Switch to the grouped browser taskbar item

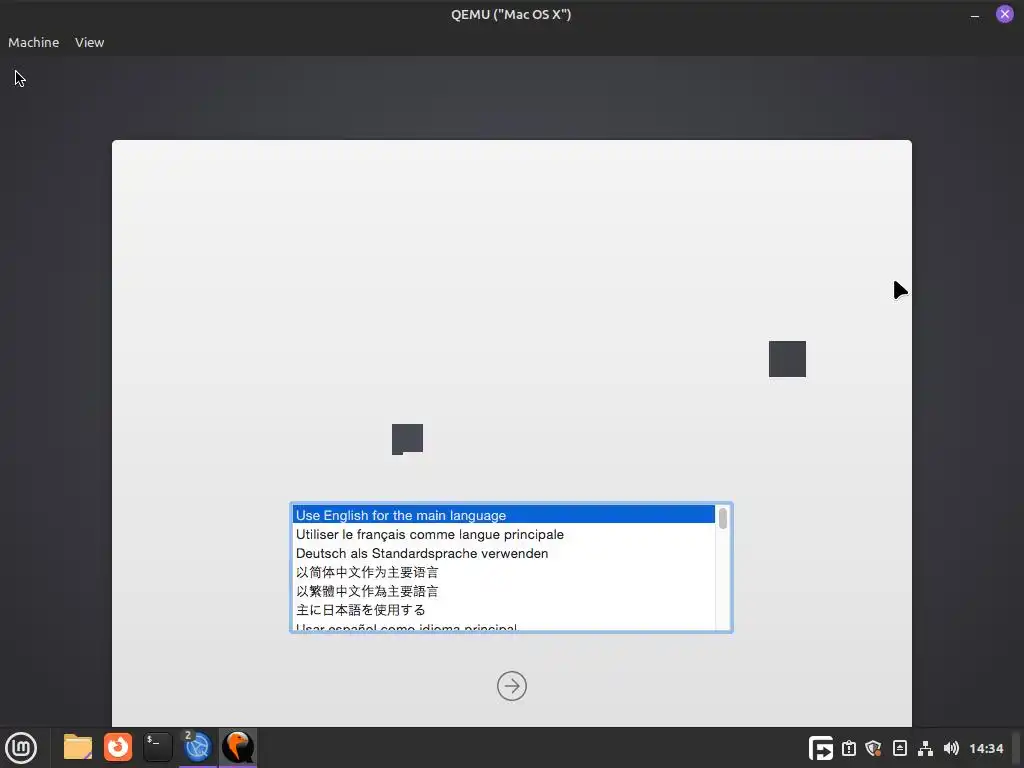pyautogui.click(x=197, y=747)
